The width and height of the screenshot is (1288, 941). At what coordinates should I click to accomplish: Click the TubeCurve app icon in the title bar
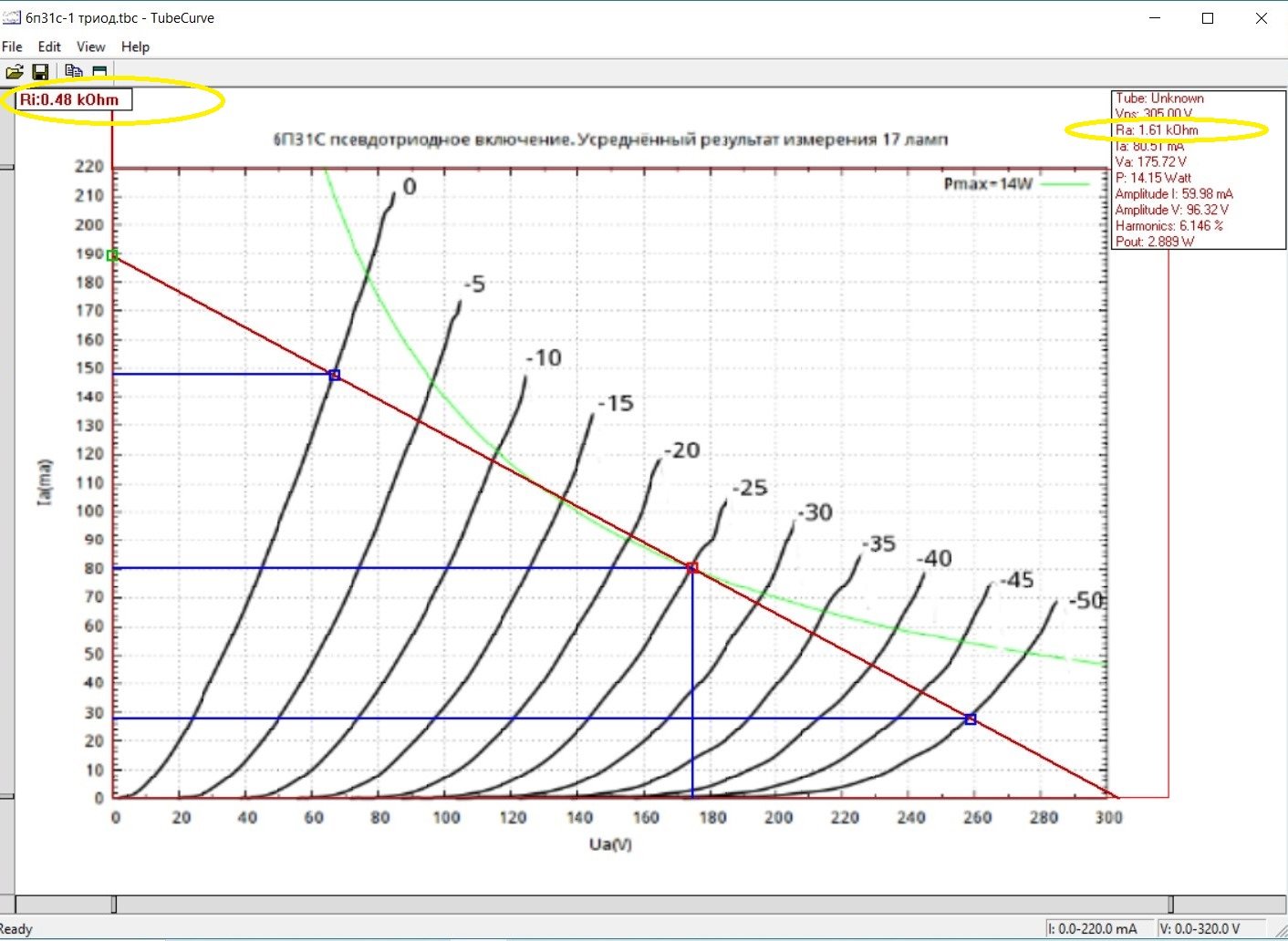click(x=11, y=17)
